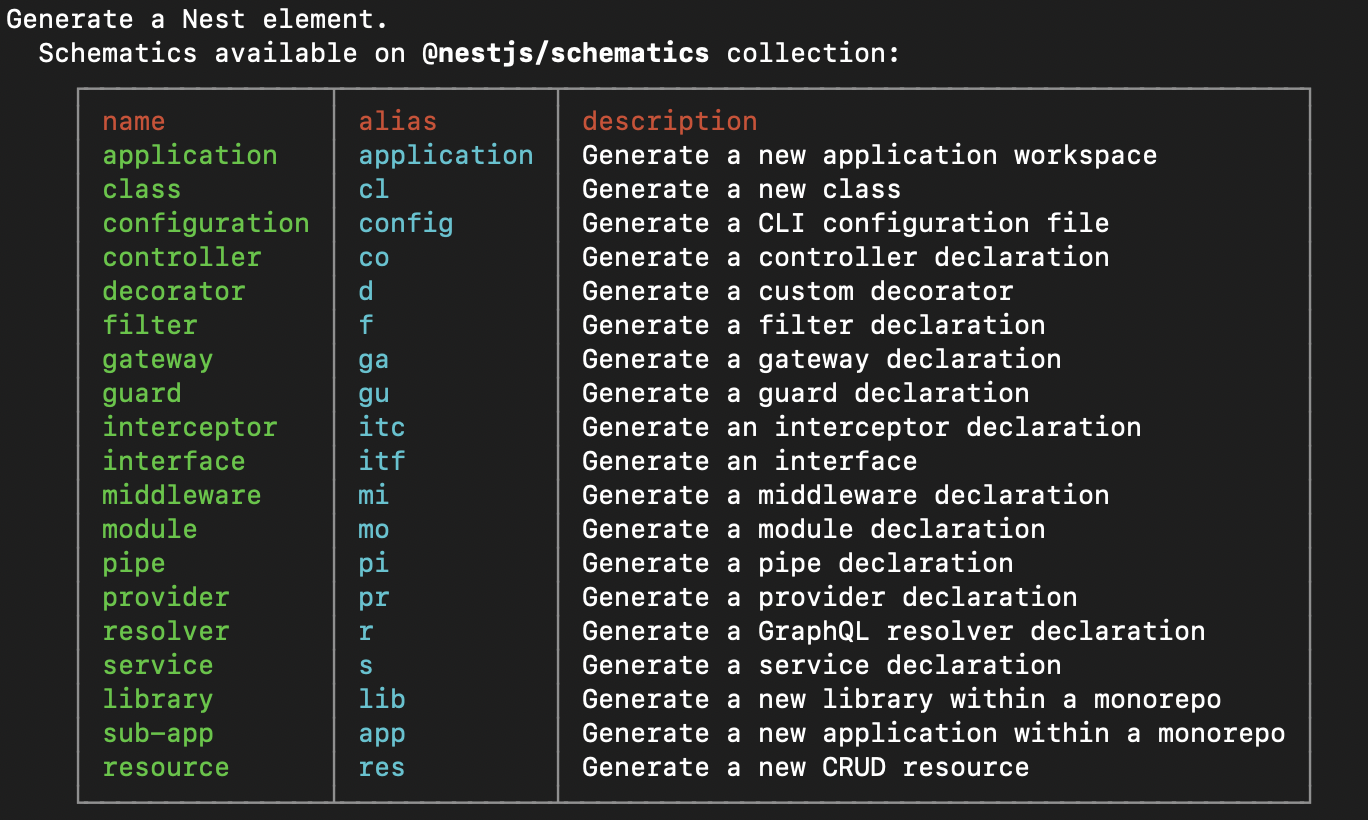The height and width of the screenshot is (820, 1368).
Task: Click the 'name' column header
Action: [x=134, y=122]
